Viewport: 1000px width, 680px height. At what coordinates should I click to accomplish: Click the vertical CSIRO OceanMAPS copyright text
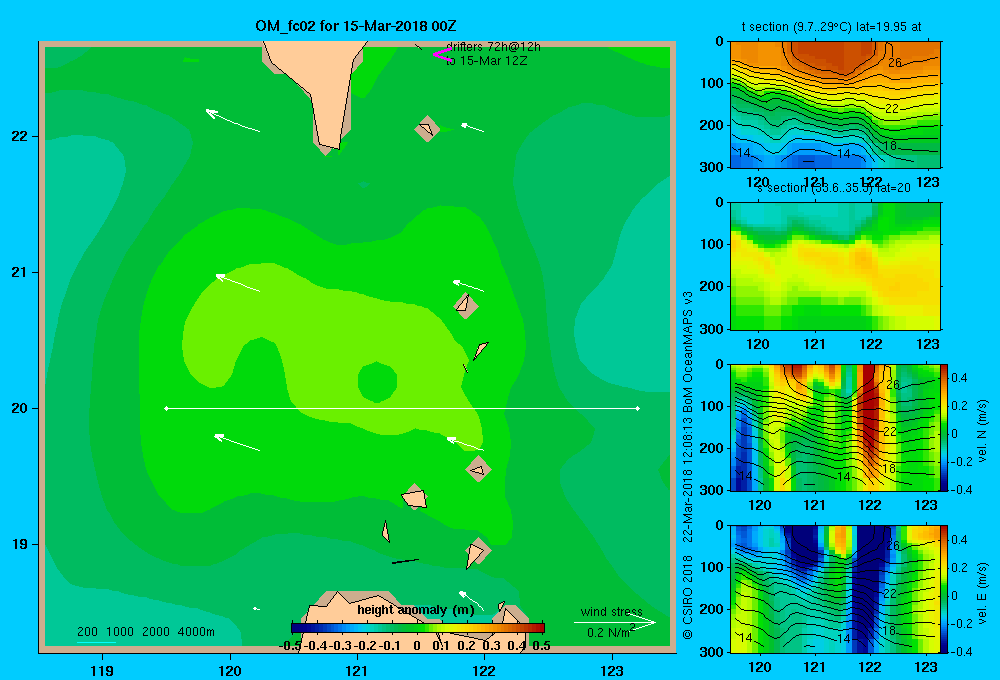tap(688, 466)
